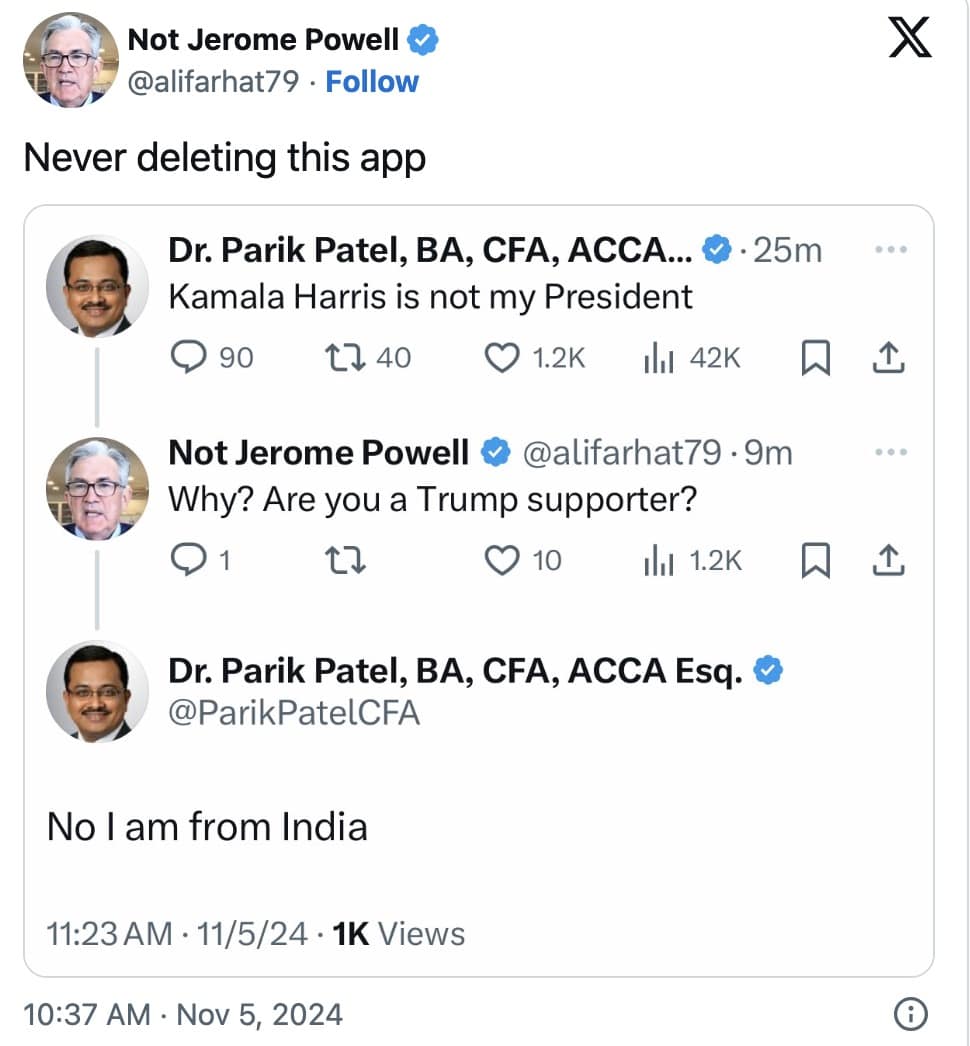Open the 10:37 AM Nov 5, 2024 timestamp

click(x=182, y=1015)
